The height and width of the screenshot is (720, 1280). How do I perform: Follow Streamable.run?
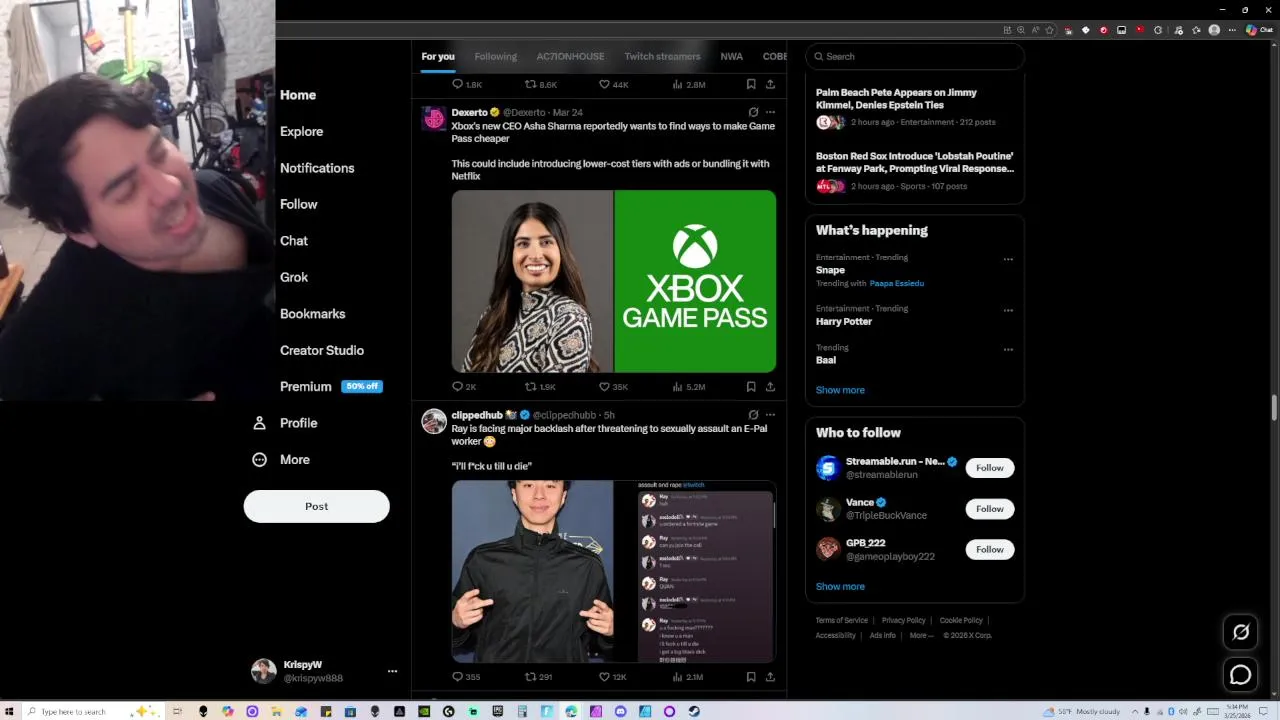(990, 468)
